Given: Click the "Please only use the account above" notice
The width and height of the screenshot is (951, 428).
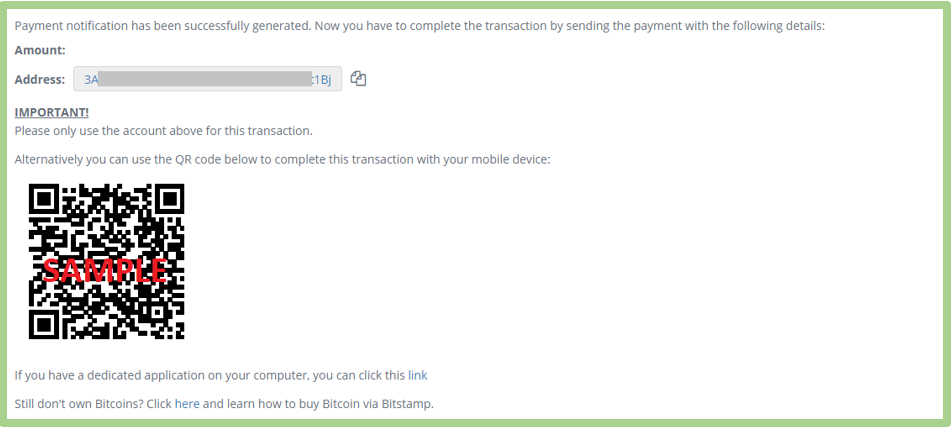Looking at the screenshot, I should [x=164, y=131].
